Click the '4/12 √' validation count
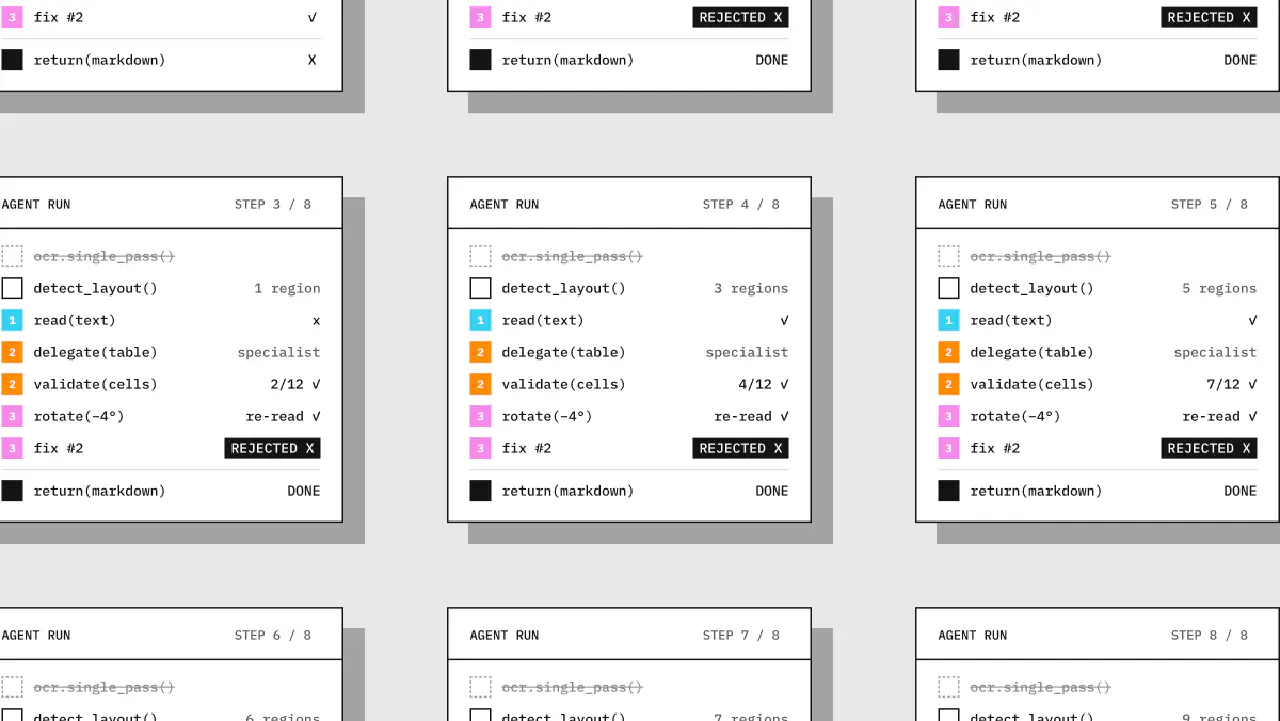 (x=763, y=384)
